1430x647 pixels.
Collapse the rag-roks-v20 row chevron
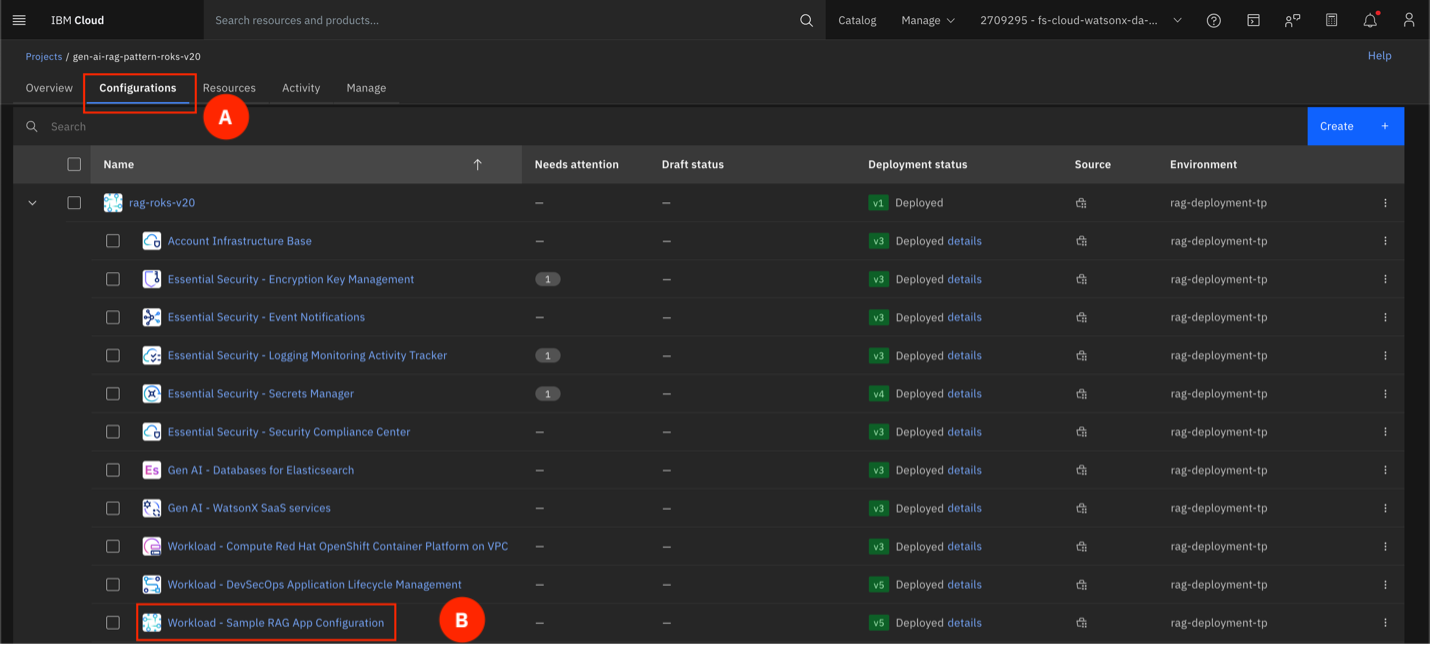[32, 203]
